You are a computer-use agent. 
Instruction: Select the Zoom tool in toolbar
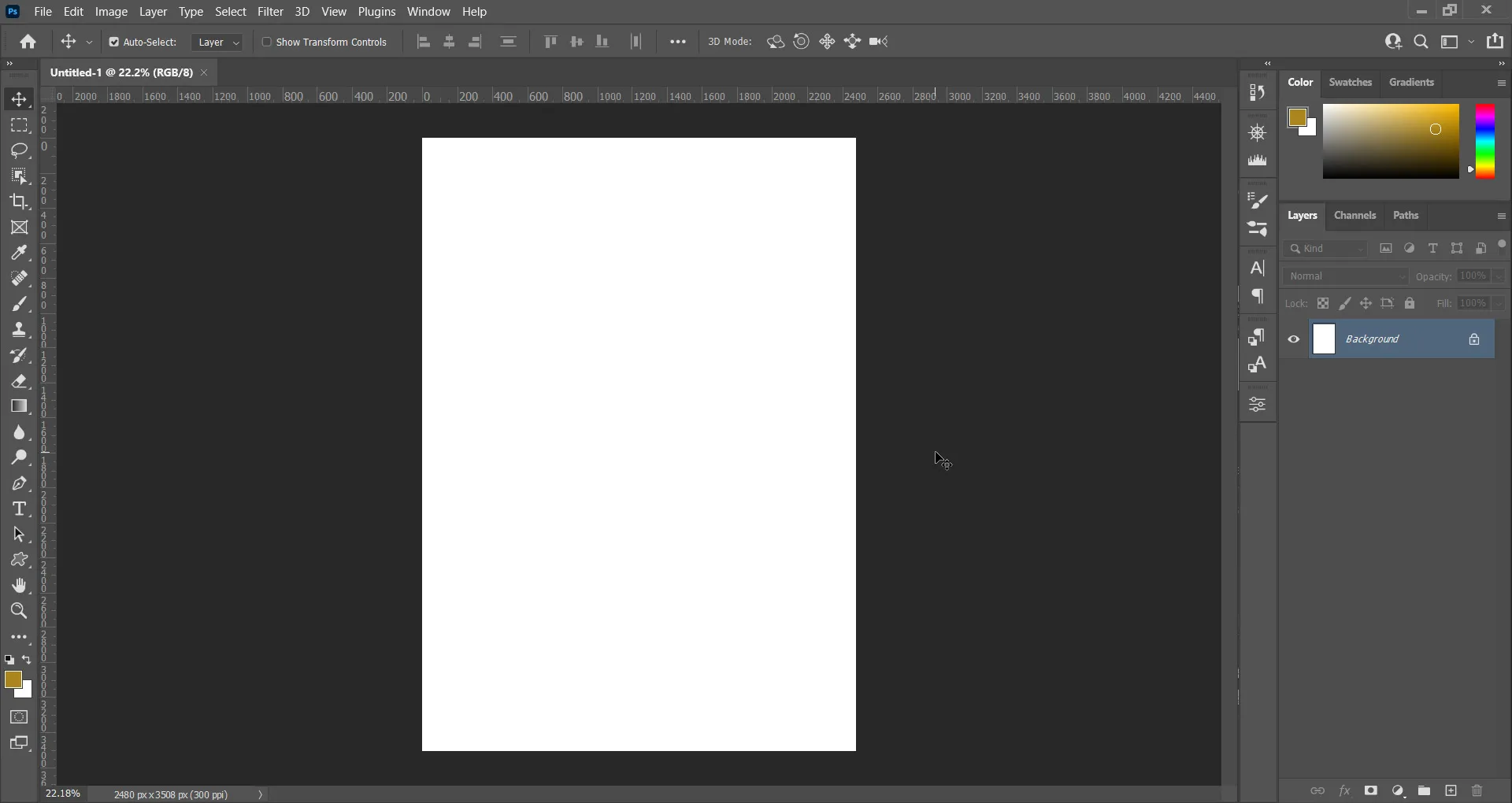(19, 611)
